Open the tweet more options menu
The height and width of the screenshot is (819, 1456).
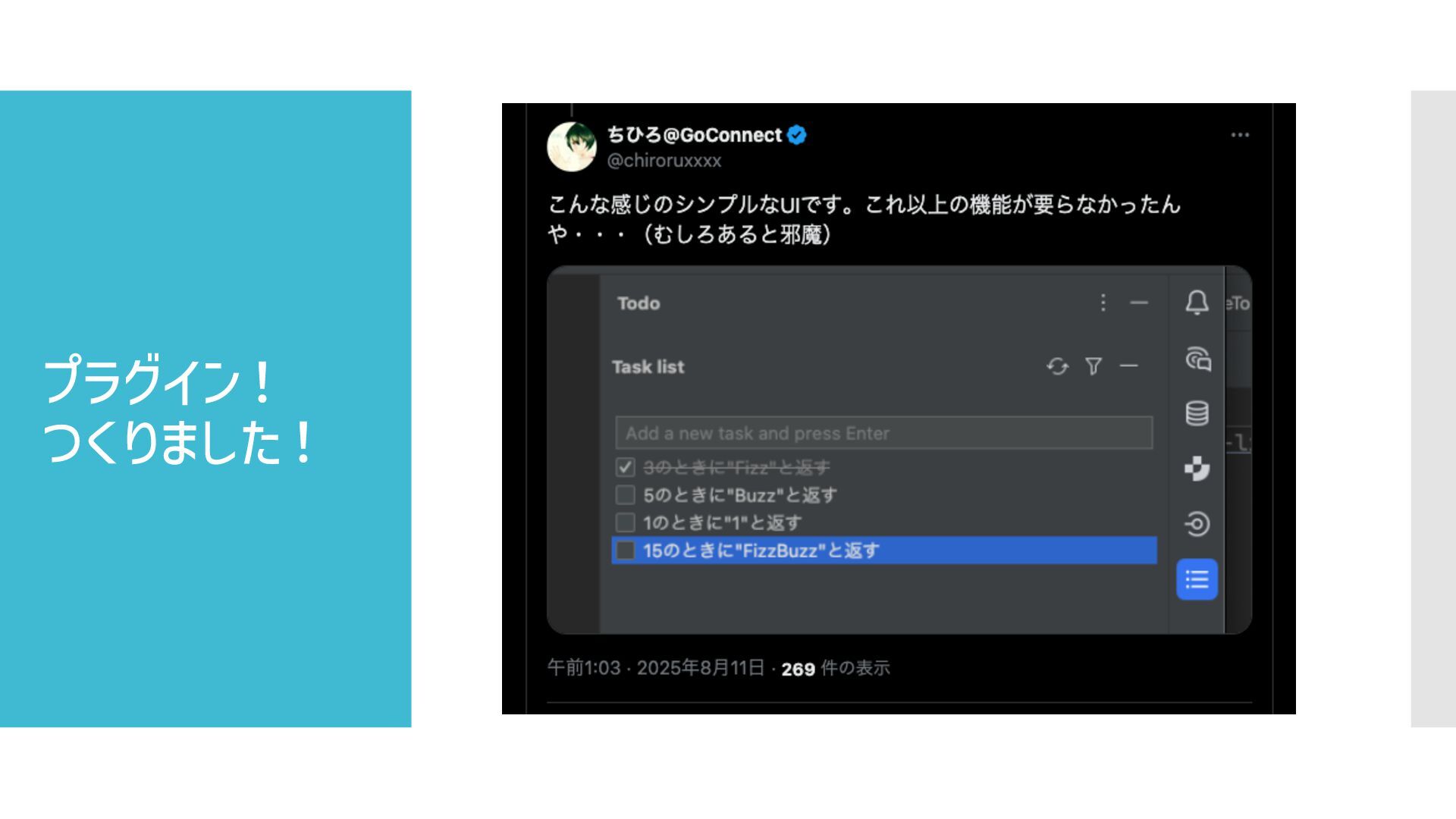point(1240,135)
